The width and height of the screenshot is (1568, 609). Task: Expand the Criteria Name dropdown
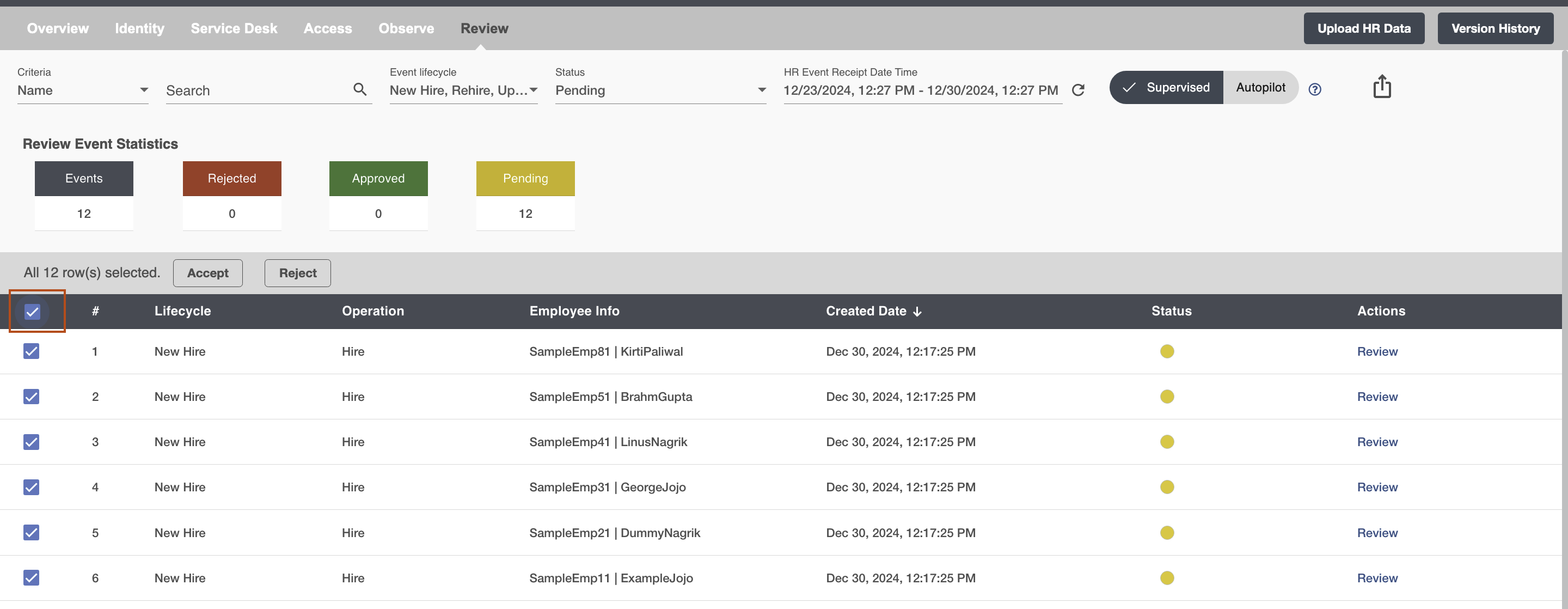(143, 89)
